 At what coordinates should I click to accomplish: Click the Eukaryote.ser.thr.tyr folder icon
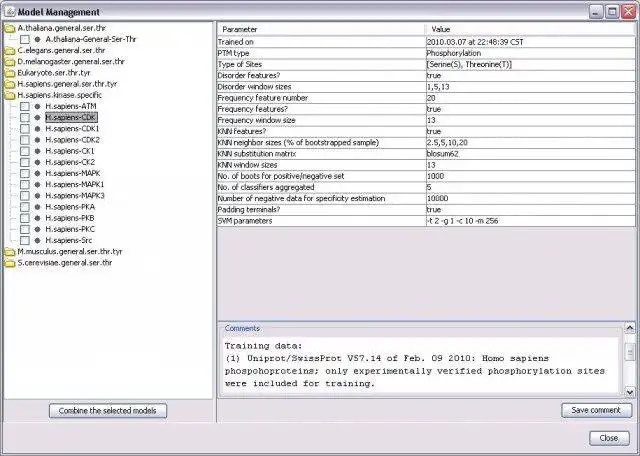[9, 73]
